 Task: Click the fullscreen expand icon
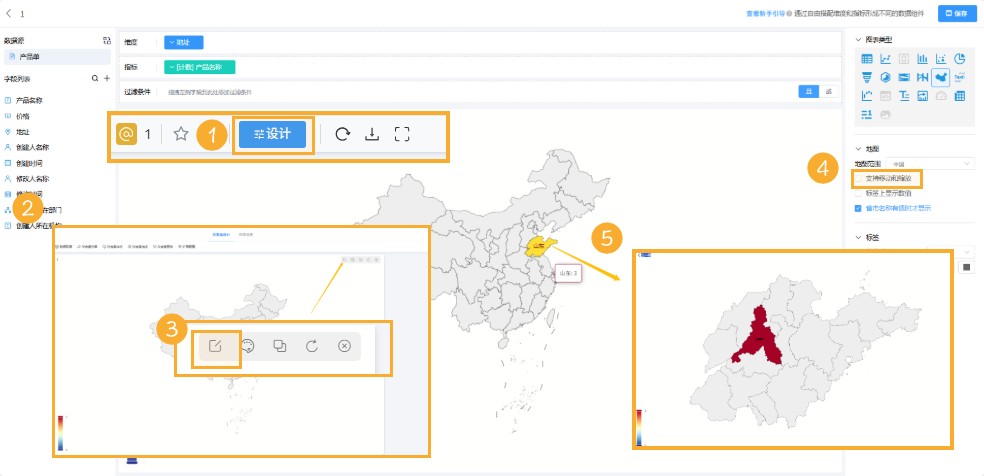click(402, 134)
